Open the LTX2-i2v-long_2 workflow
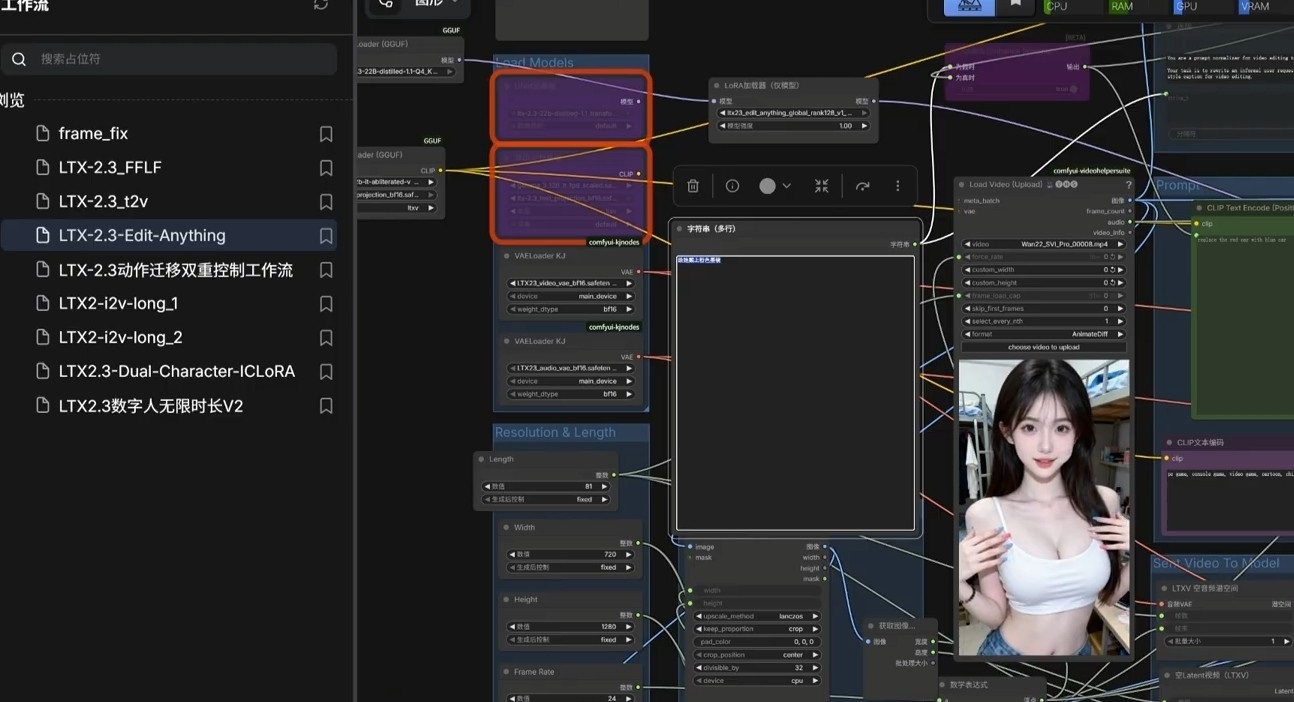The image size is (1294, 702). (120, 337)
